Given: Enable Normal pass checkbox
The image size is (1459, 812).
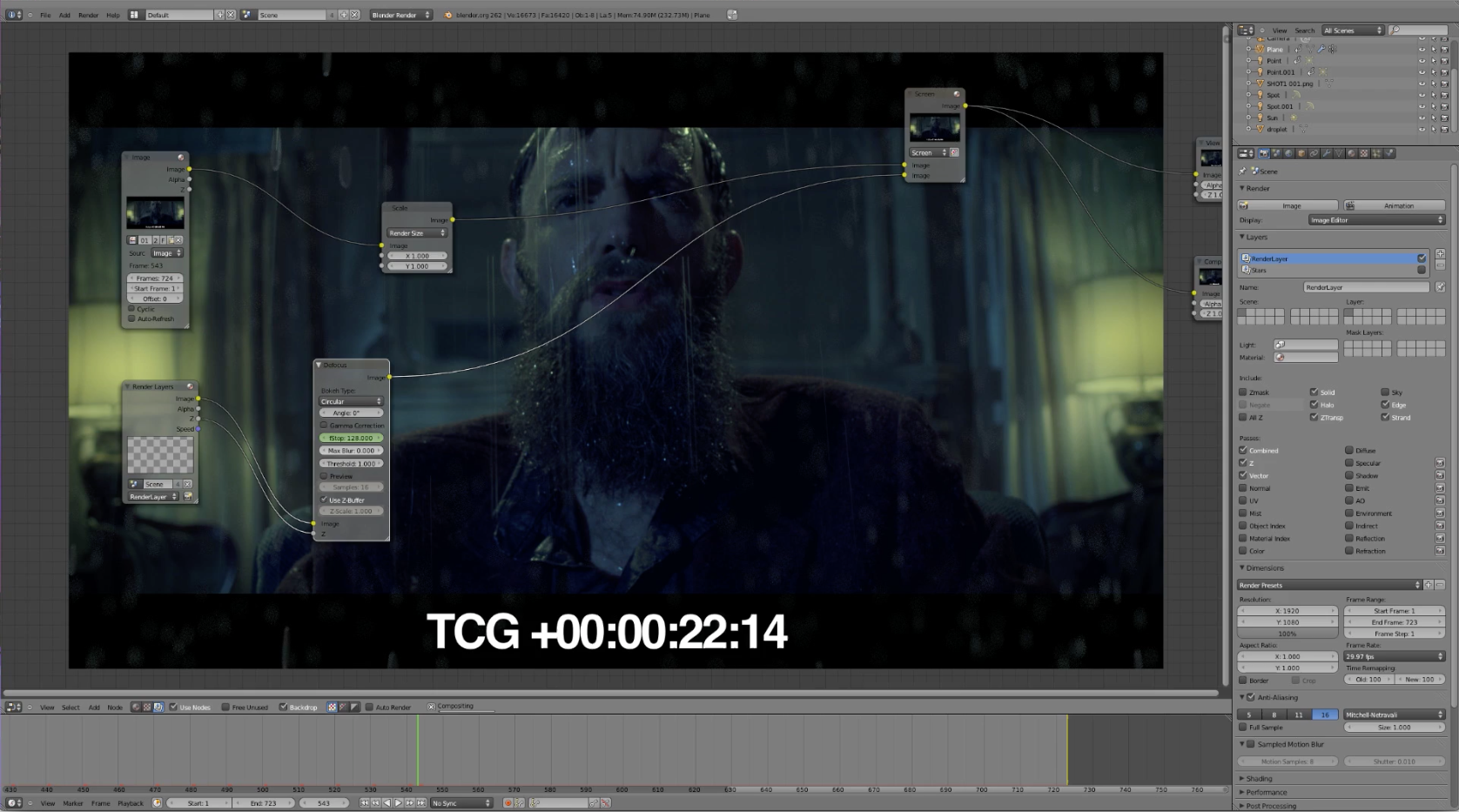Looking at the screenshot, I should (x=1243, y=488).
